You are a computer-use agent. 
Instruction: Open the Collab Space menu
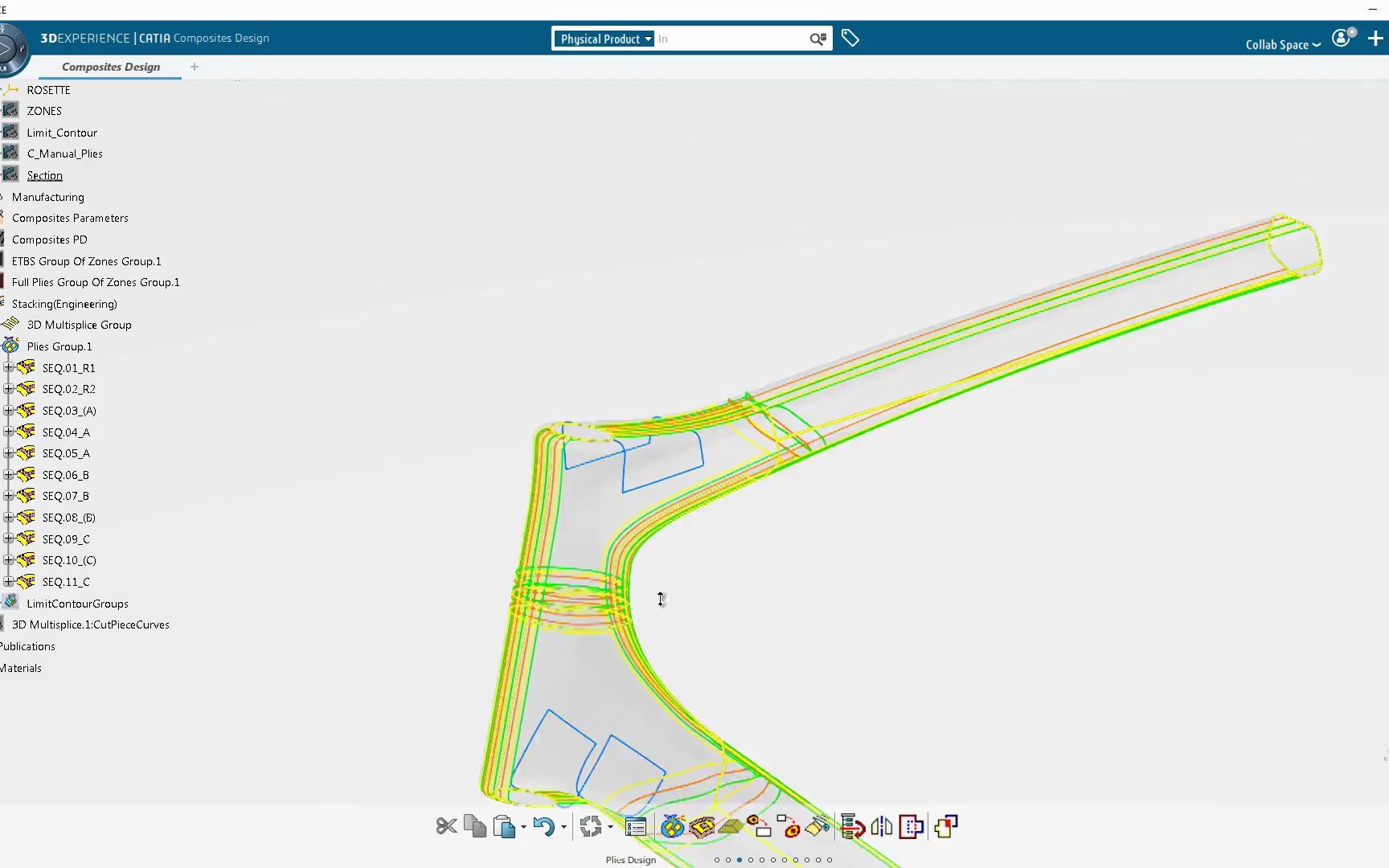click(x=1281, y=44)
